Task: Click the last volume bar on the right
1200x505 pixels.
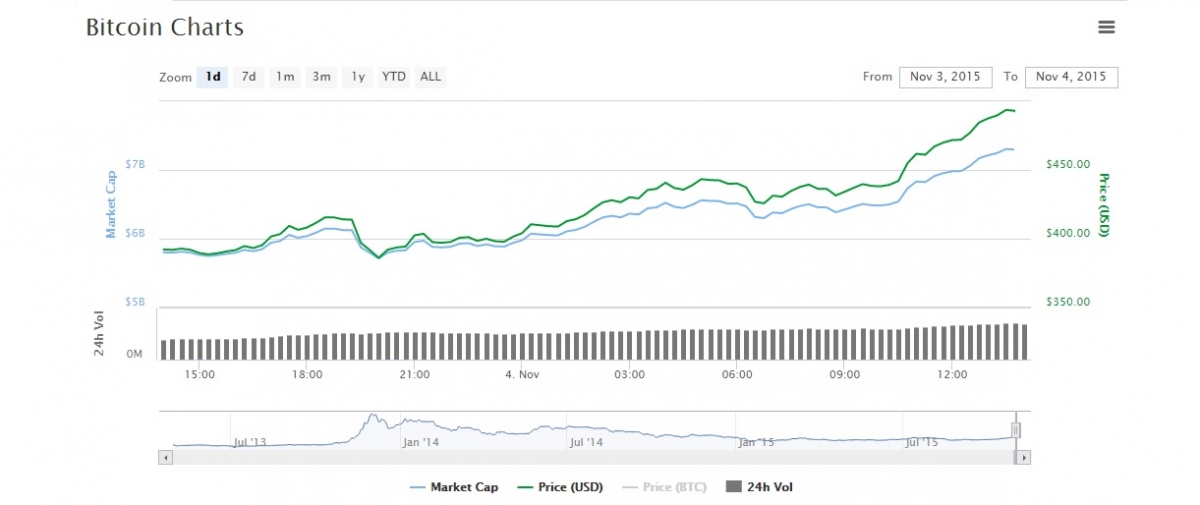Action: click(x=1023, y=342)
